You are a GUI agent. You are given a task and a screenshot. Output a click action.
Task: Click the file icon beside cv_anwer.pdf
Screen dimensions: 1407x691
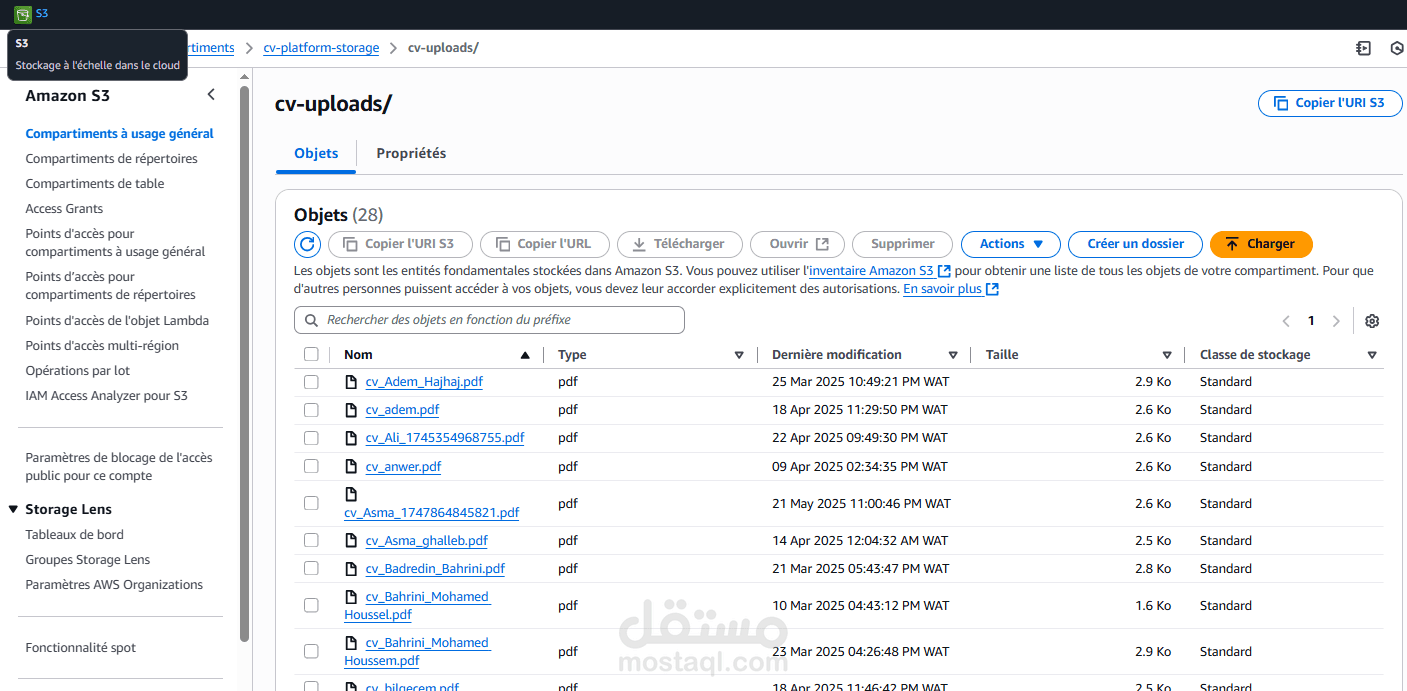point(351,466)
